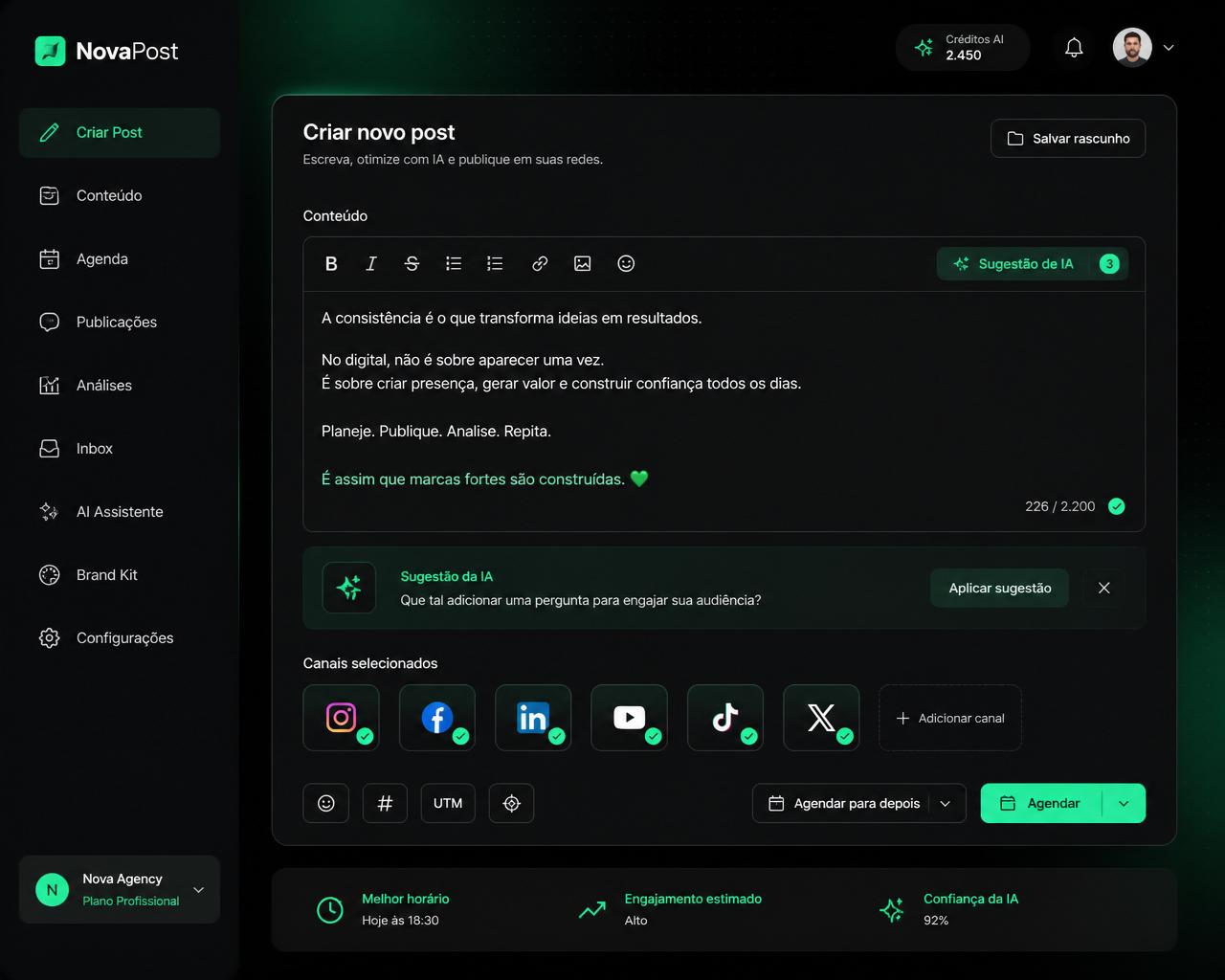Click the green Agendar button

coord(1041,803)
